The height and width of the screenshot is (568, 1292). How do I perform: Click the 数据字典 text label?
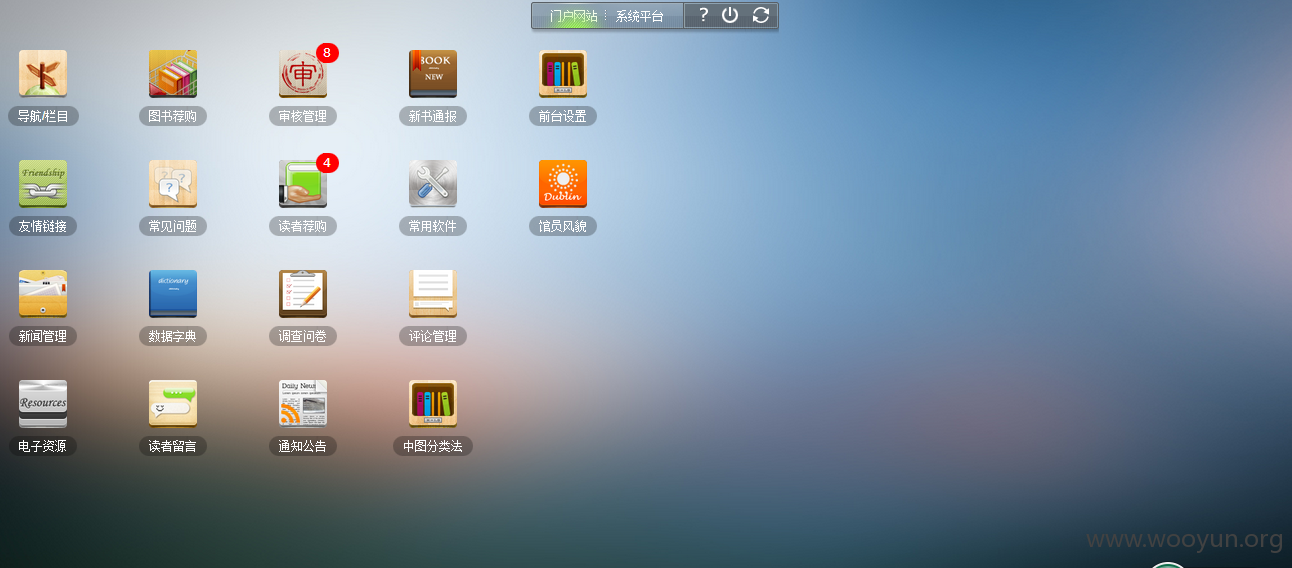[173, 336]
